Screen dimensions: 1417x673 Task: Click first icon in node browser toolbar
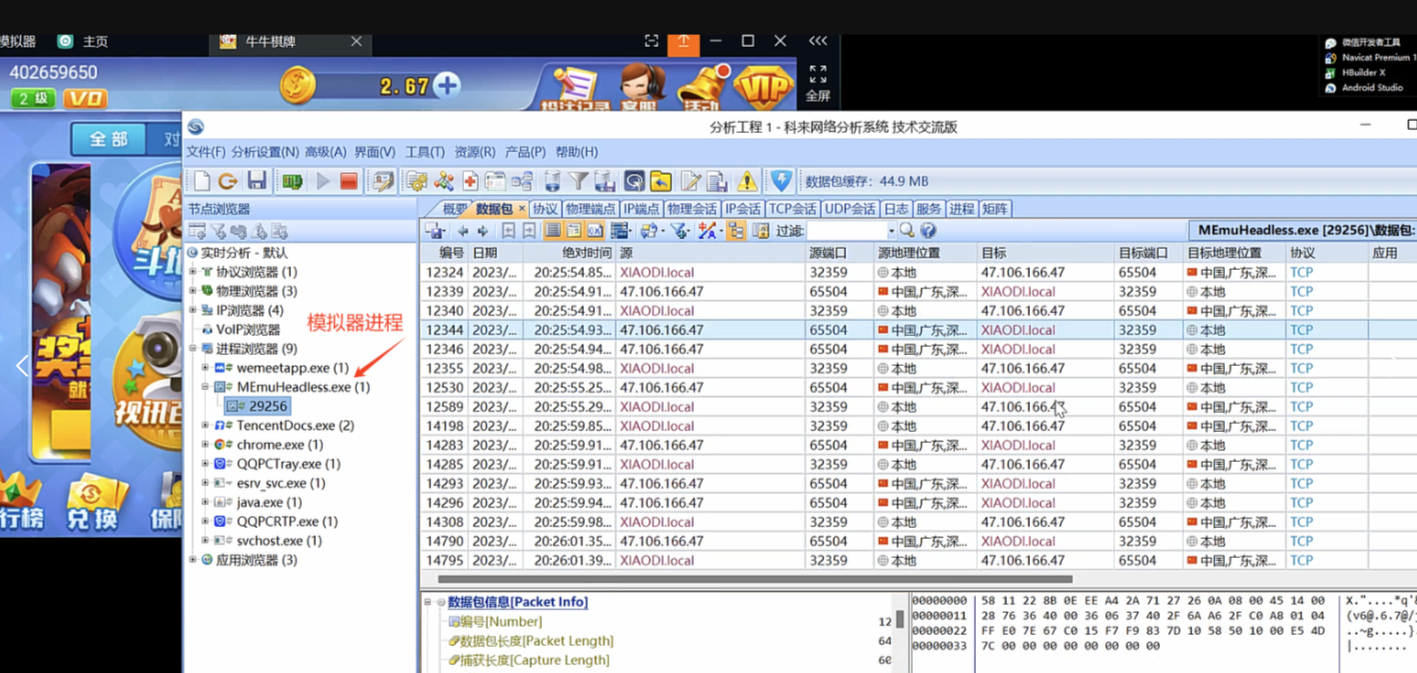(x=197, y=231)
